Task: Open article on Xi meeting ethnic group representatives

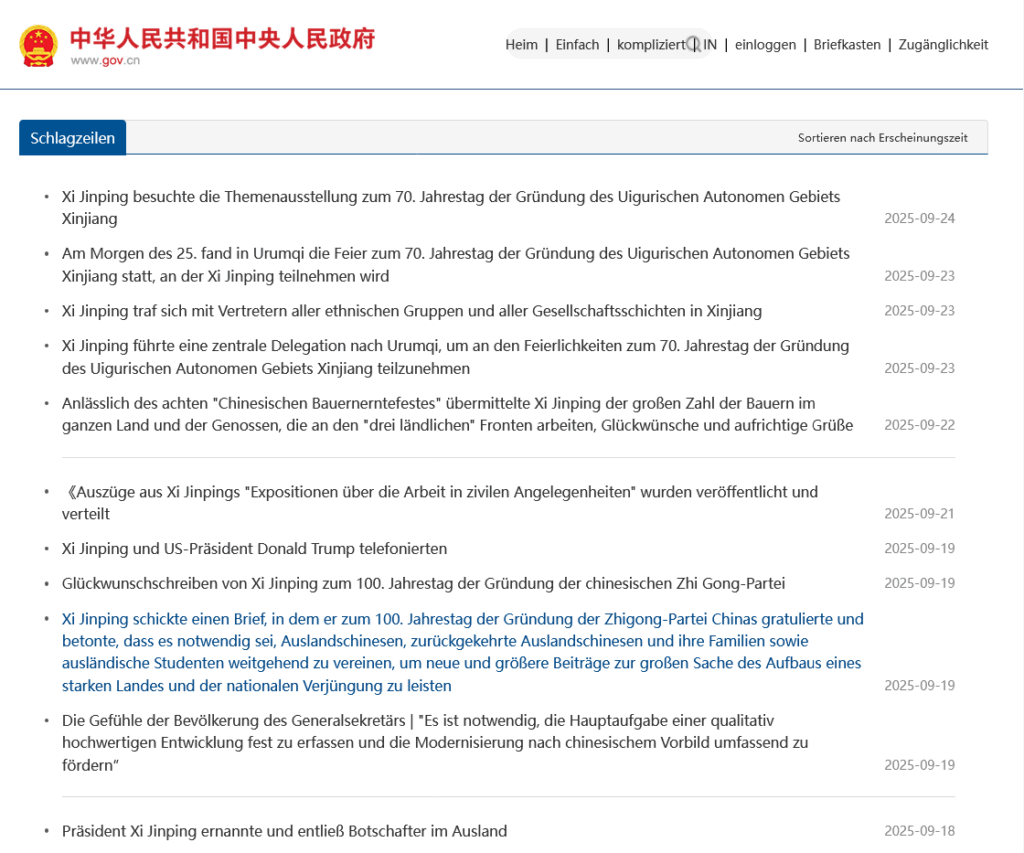Action: pos(411,311)
